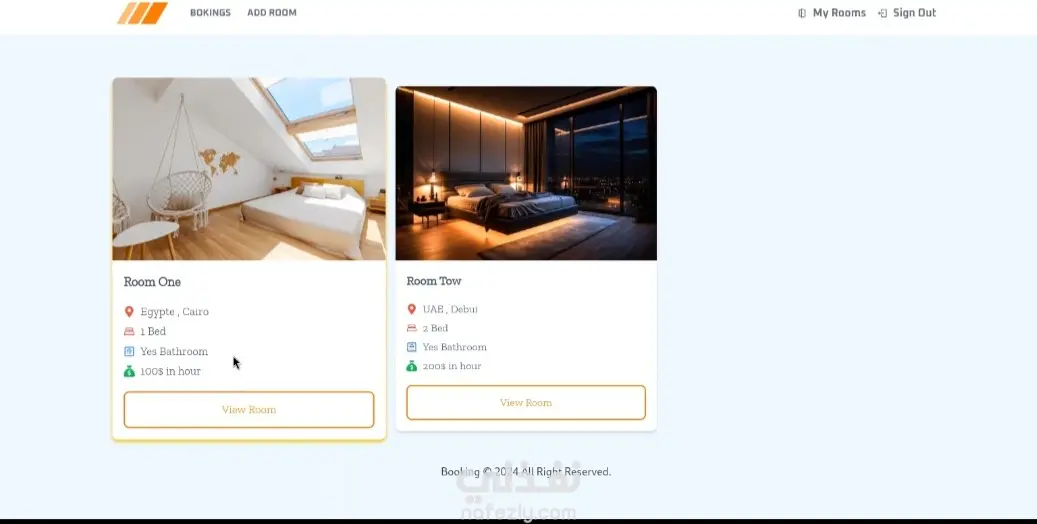
Task: Click Room Tow's bed icon
Action: (x=411, y=328)
